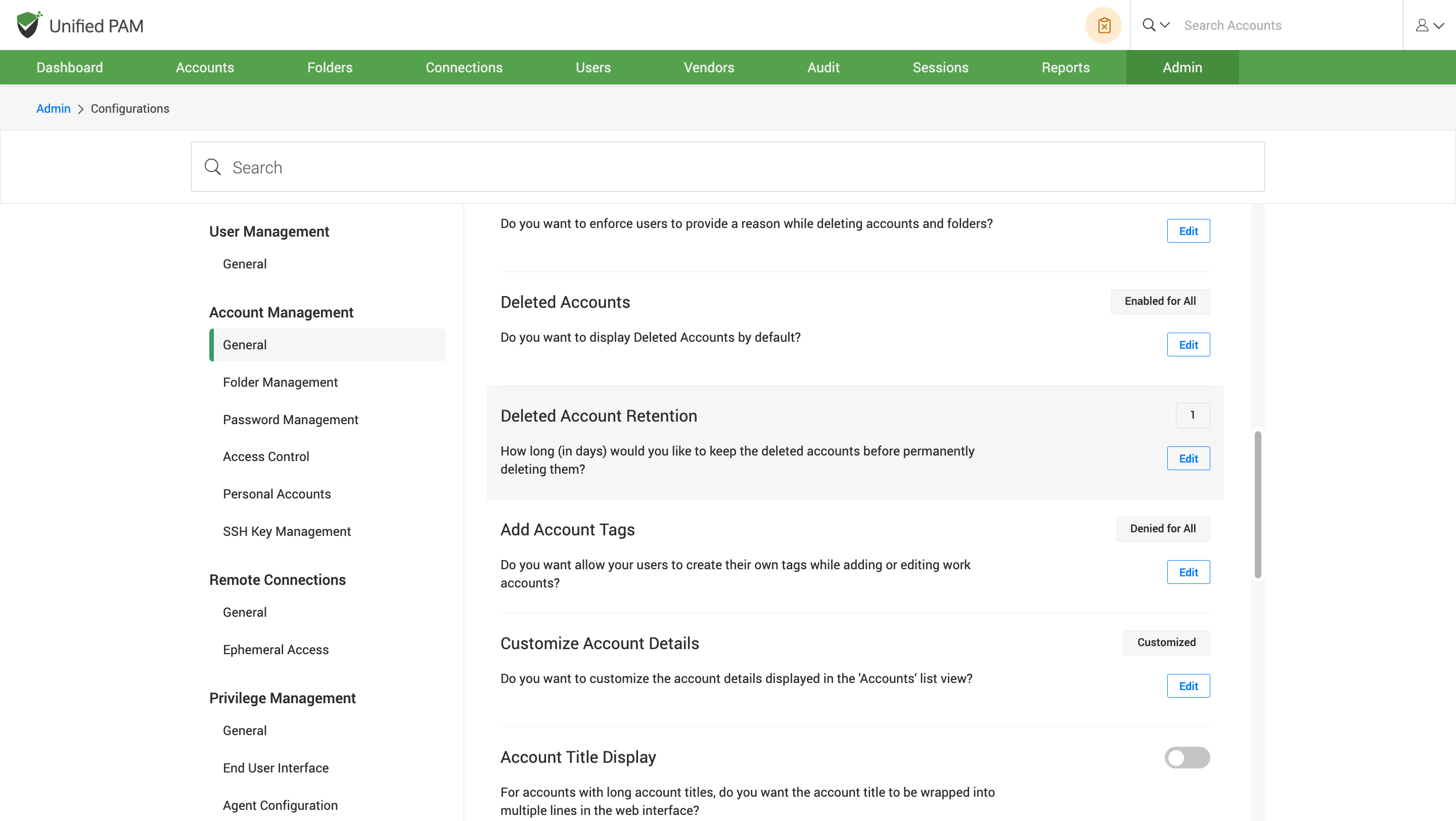Click the search icon in Configurations search
Viewport: 1456px width, 821px height.
212,167
